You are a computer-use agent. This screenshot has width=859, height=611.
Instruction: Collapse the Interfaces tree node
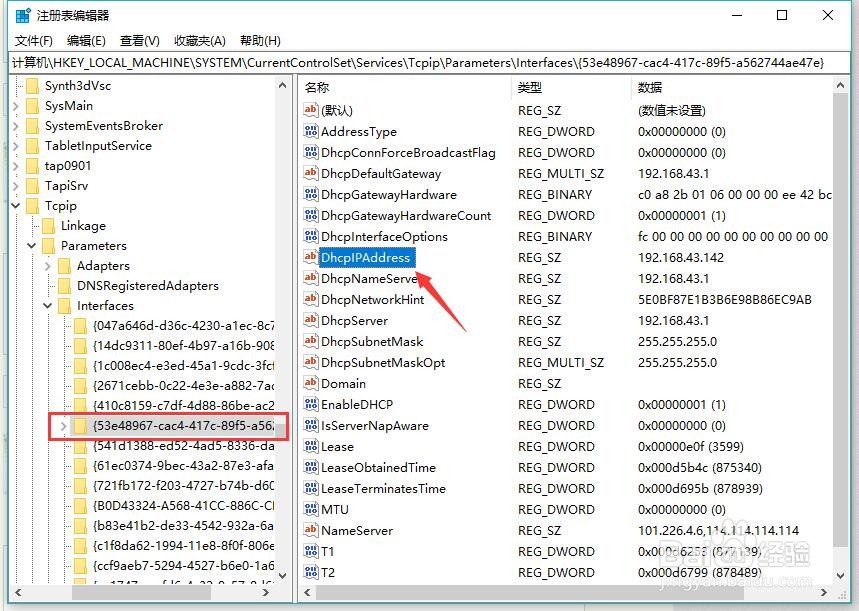coord(48,305)
